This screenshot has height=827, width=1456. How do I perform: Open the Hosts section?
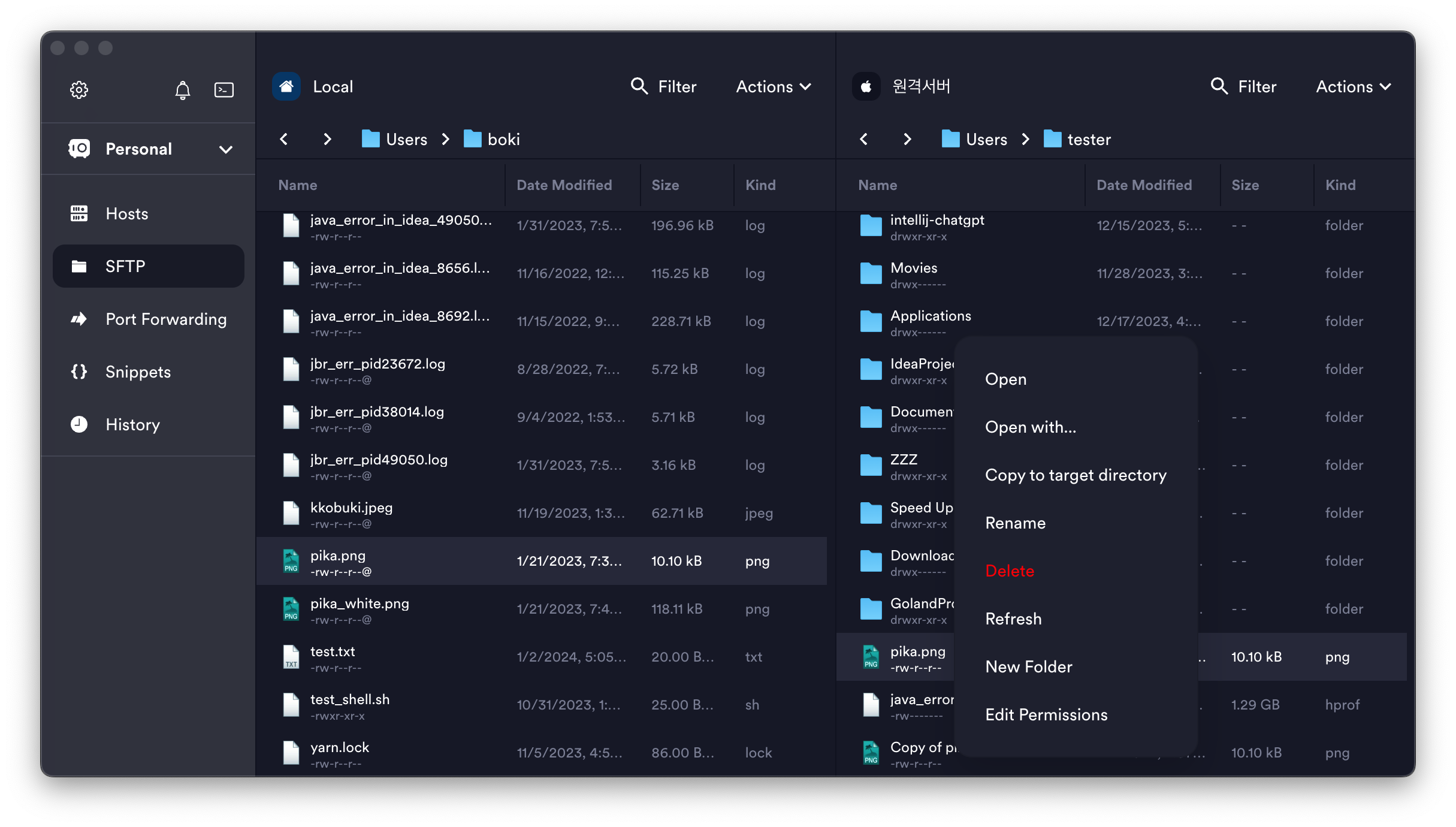click(x=126, y=214)
